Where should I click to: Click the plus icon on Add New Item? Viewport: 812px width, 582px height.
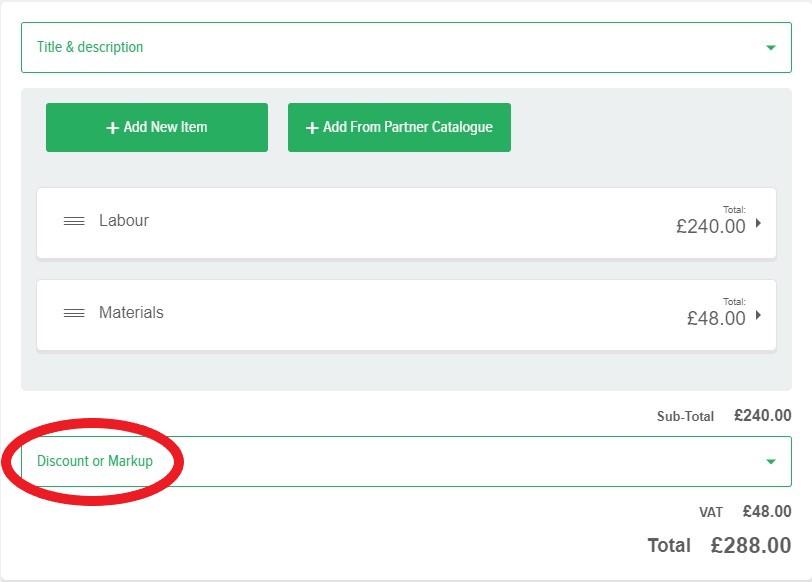(113, 128)
